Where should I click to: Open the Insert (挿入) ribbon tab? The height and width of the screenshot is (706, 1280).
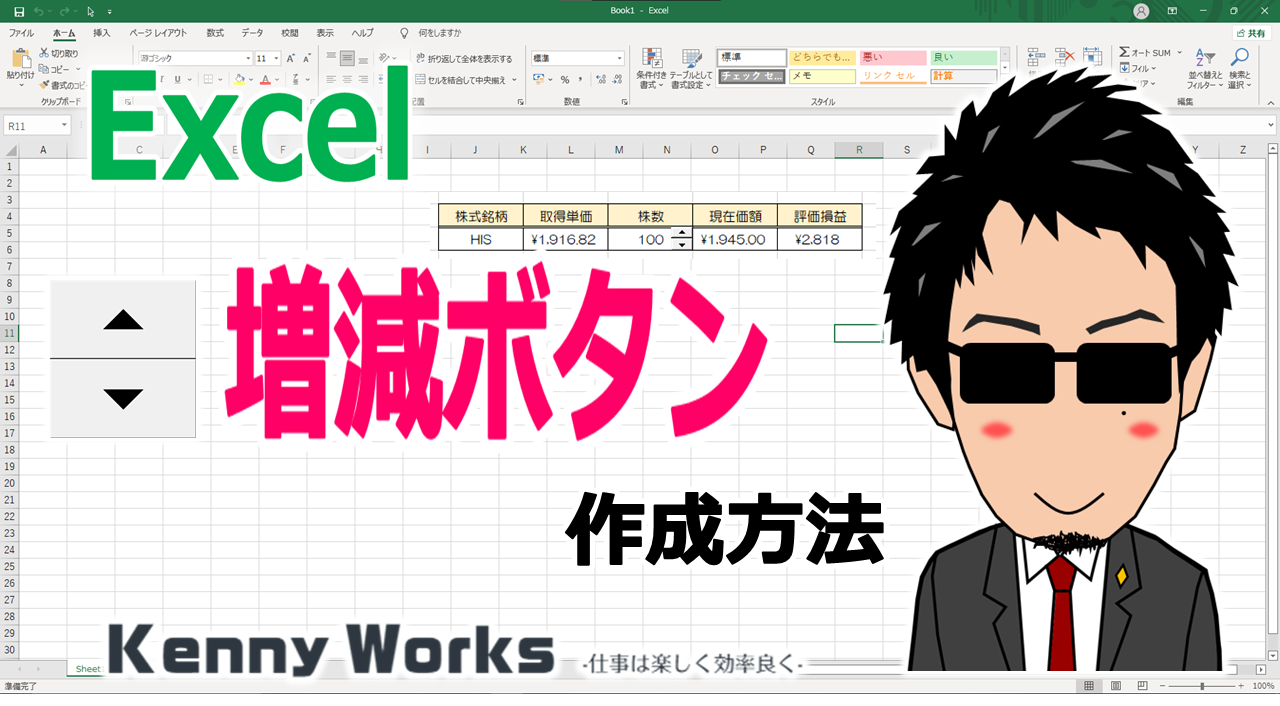click(x=101, y=33)
